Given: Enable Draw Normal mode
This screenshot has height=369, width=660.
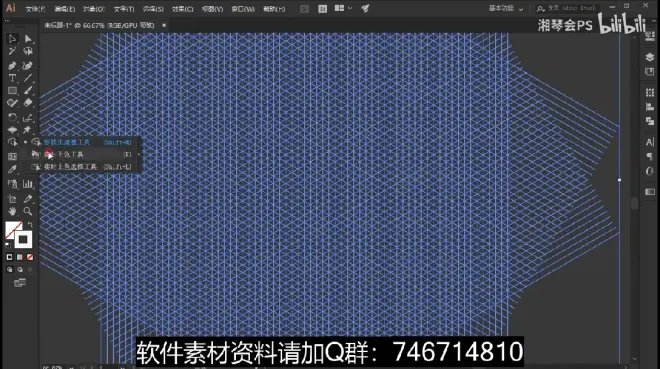Looking at the screenshot, I should tap(10, 270).
